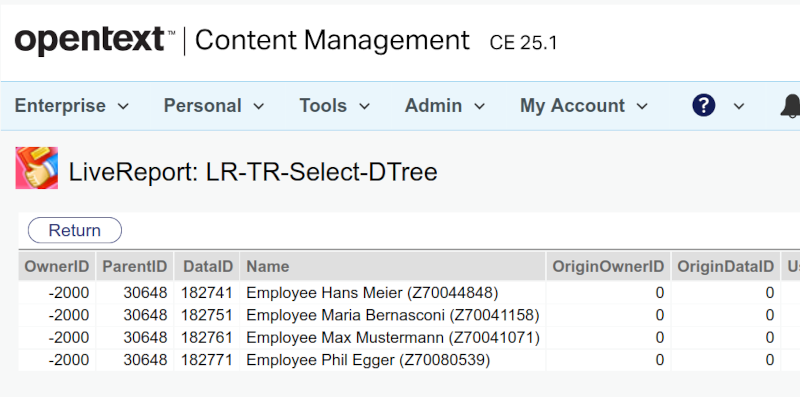Expand the Enterprise menu chevron
This screenshot has height=397, width=800.
click(x=123, y=106)
